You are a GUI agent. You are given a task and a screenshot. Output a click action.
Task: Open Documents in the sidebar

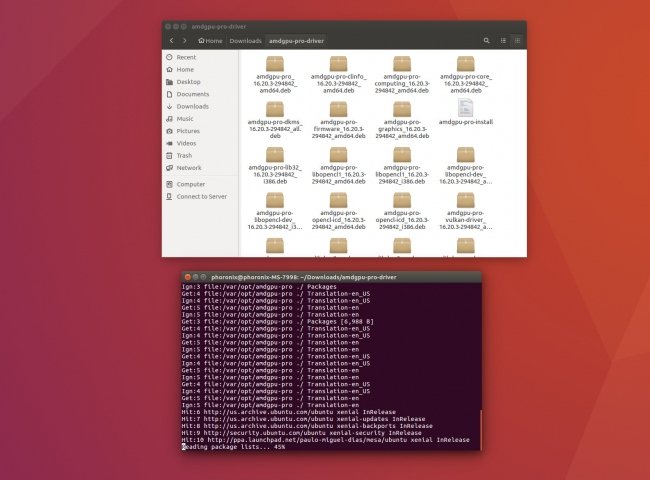(x=192, y=94)
